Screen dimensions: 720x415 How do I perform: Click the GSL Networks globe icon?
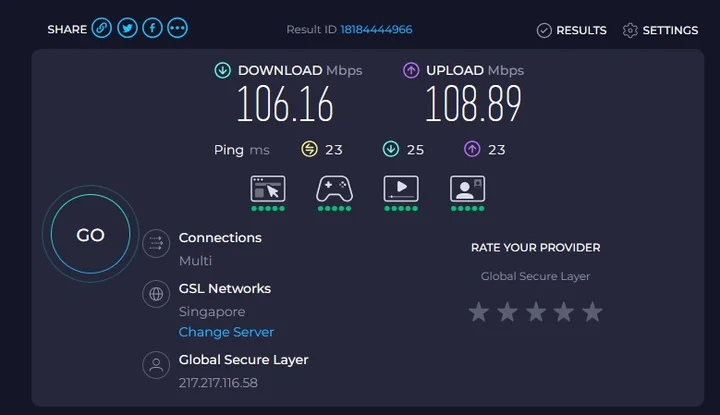tap(155, 294)
